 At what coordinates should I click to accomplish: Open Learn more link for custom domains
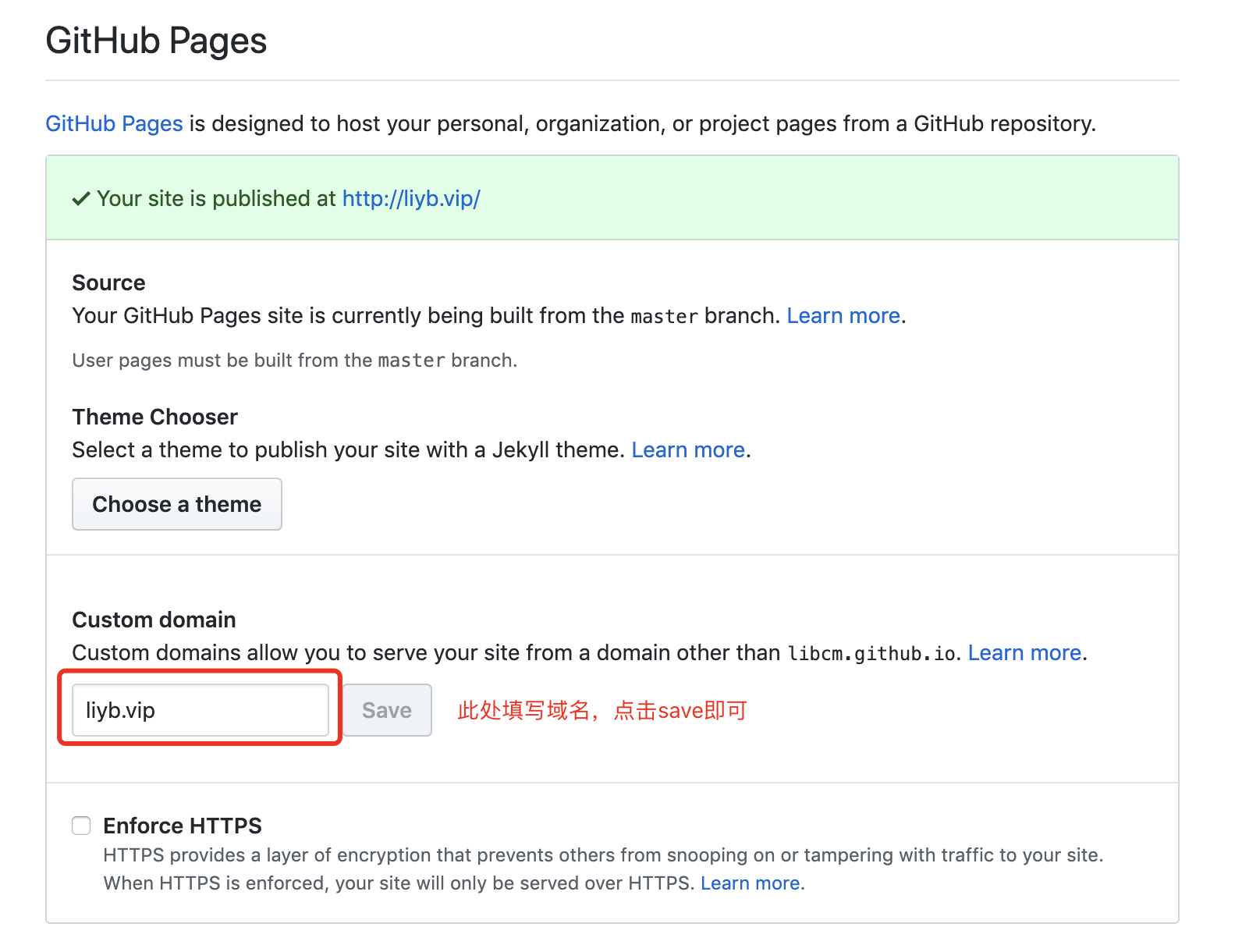[x=1024, y=653]
